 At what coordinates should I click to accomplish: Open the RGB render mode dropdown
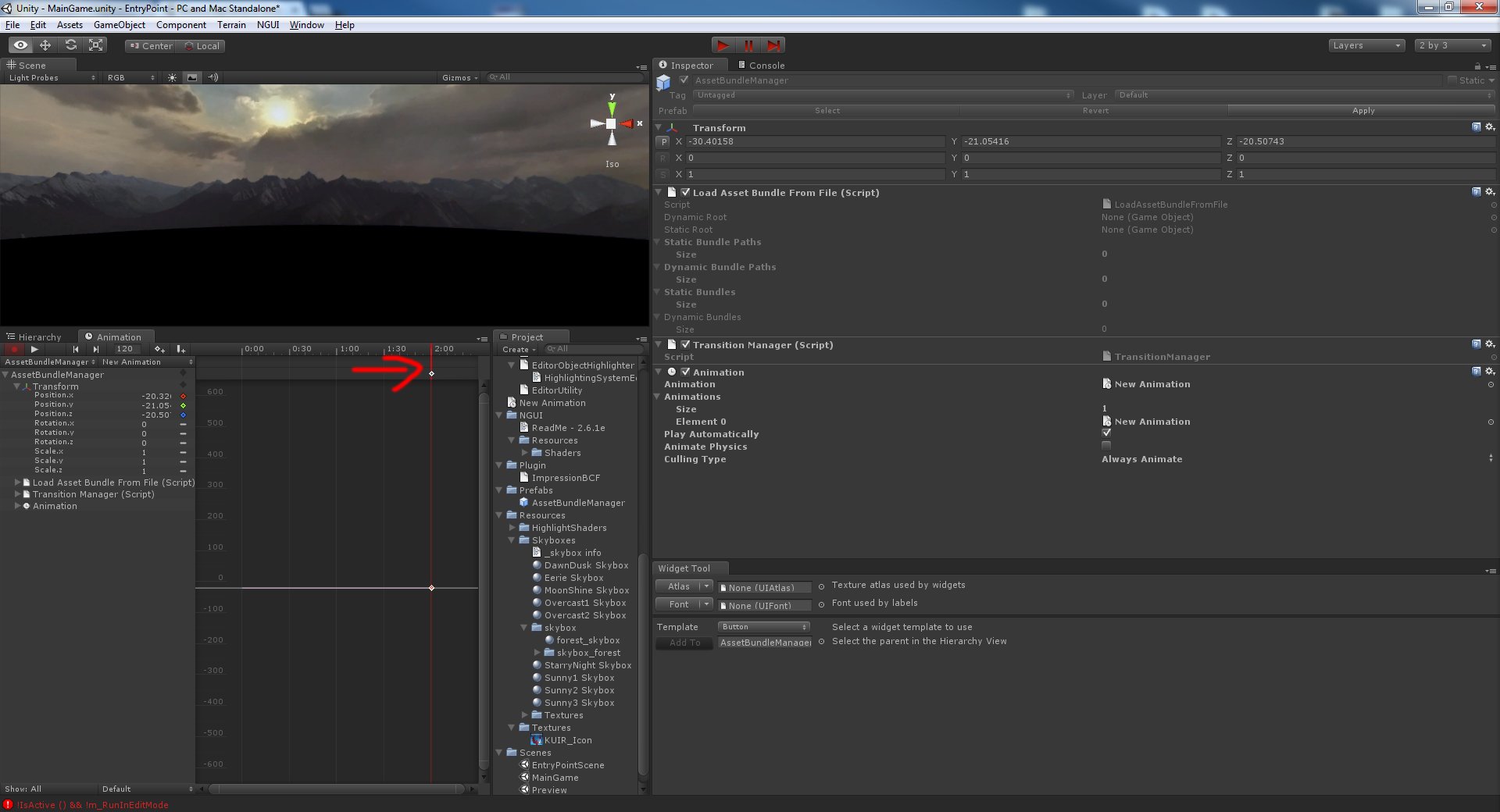(x=130, y=77)
